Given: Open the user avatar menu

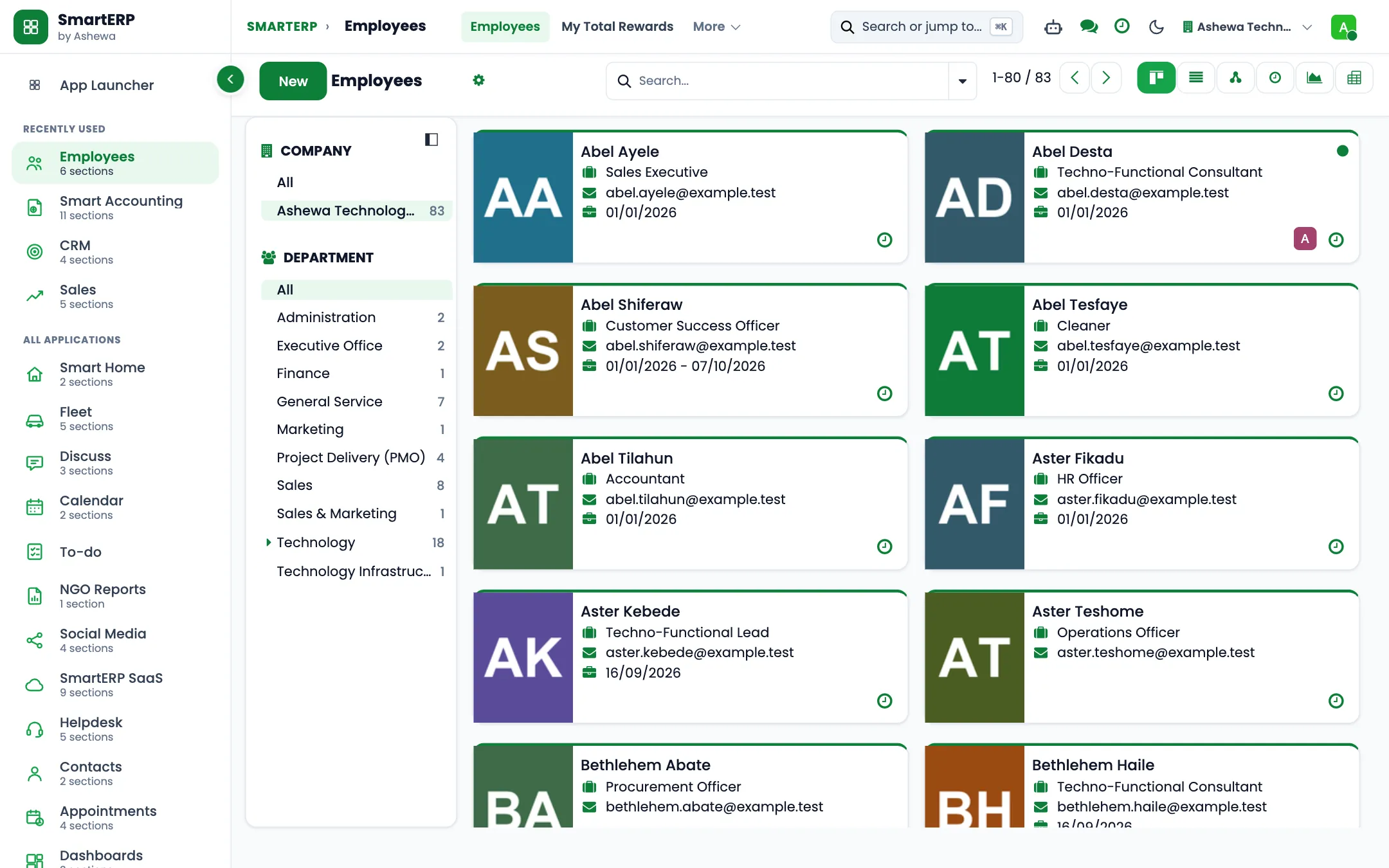Looking at the screenshot, I should (1344, 27).
